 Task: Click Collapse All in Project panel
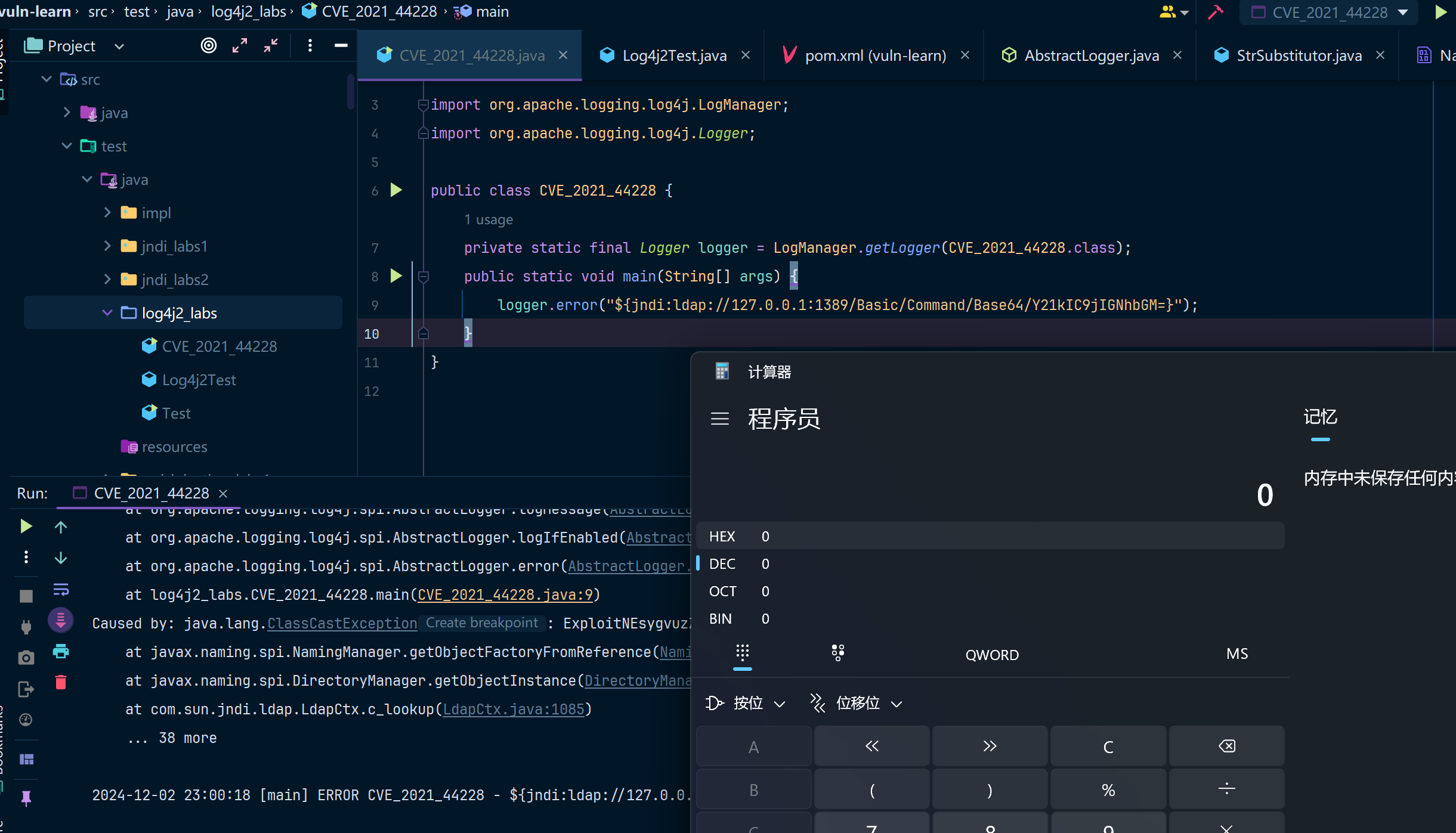tap(271, 45)
